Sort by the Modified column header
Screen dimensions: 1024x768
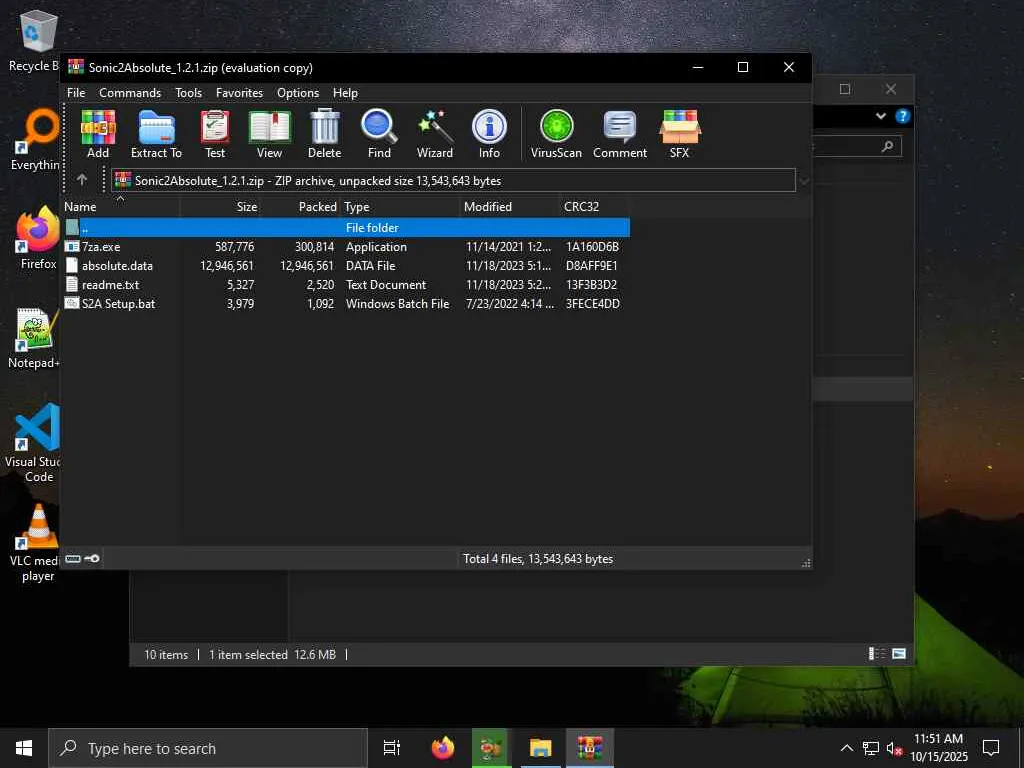(509, 206)
